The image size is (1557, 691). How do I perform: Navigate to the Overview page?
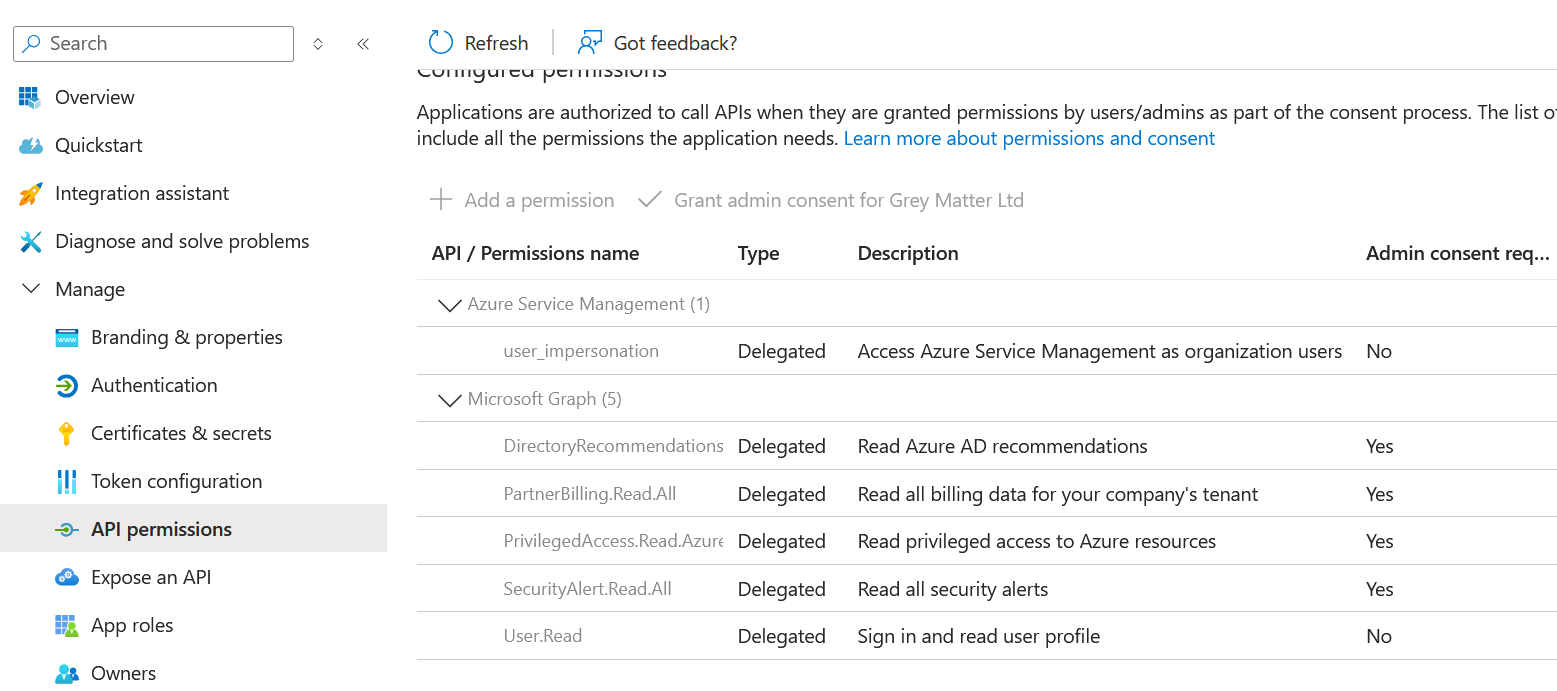94,97
